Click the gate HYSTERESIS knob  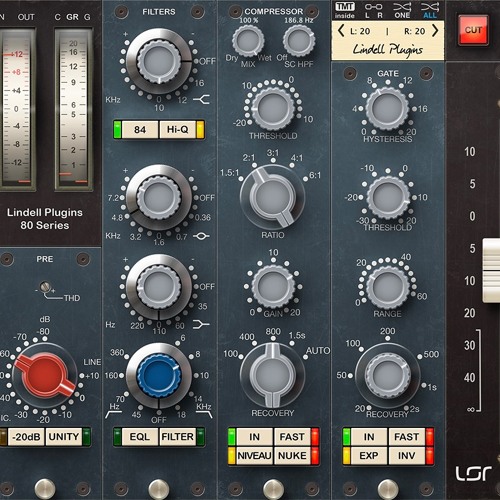(387, 108)
